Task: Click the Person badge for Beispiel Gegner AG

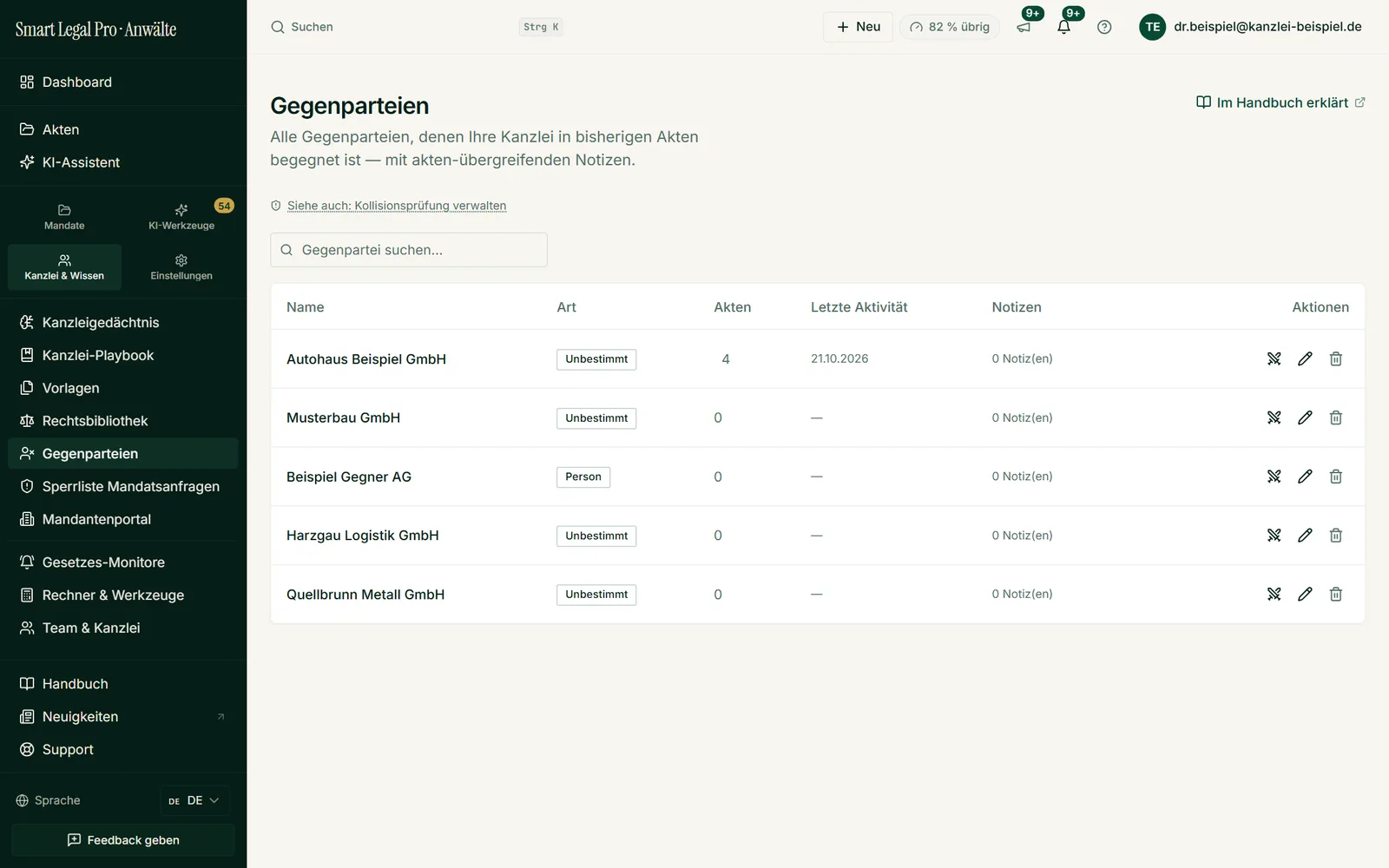Action: [583, 477]
